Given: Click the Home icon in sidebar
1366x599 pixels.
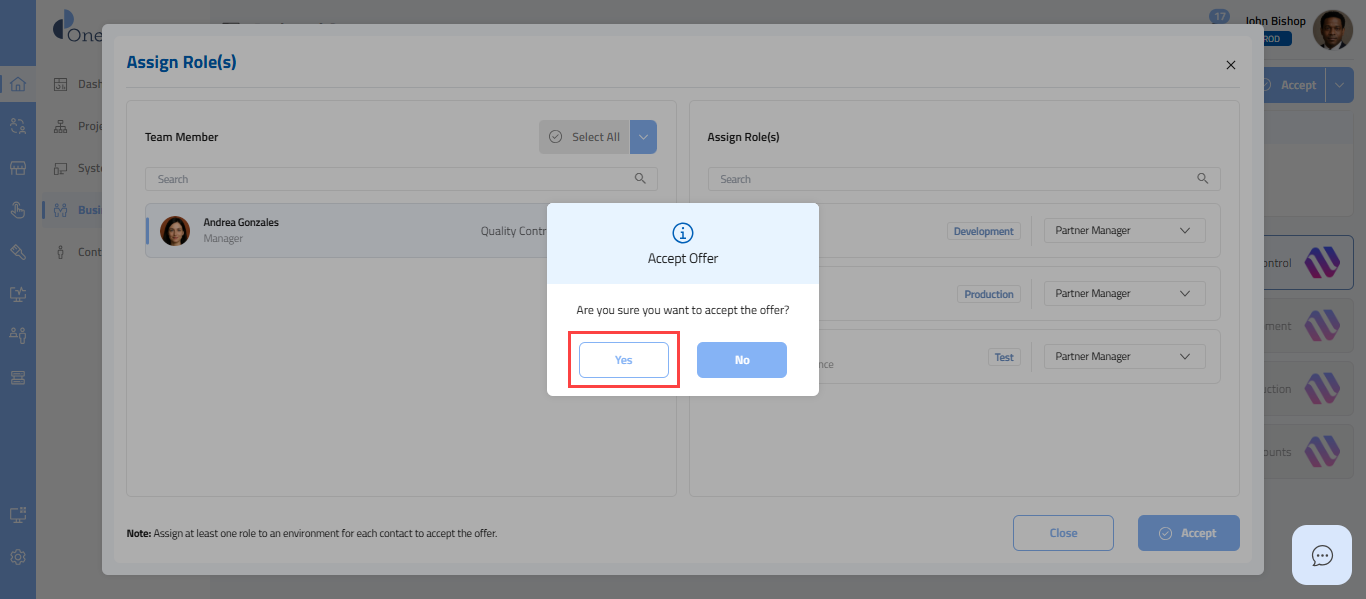Looking at the screenshot, I should 17,84.
